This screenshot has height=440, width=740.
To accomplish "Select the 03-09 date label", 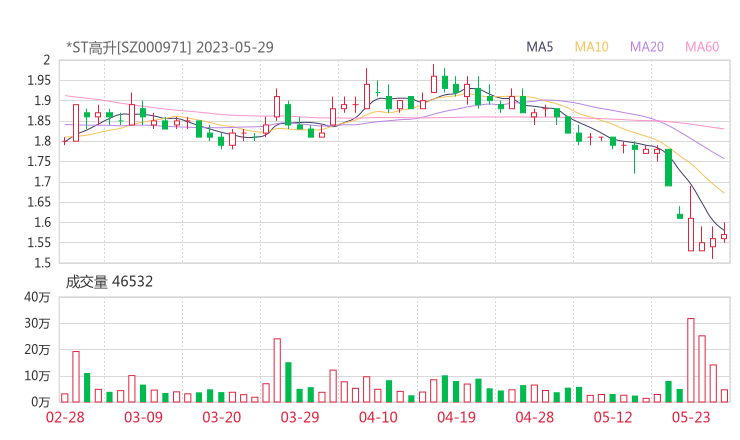I will click(142, 417).
